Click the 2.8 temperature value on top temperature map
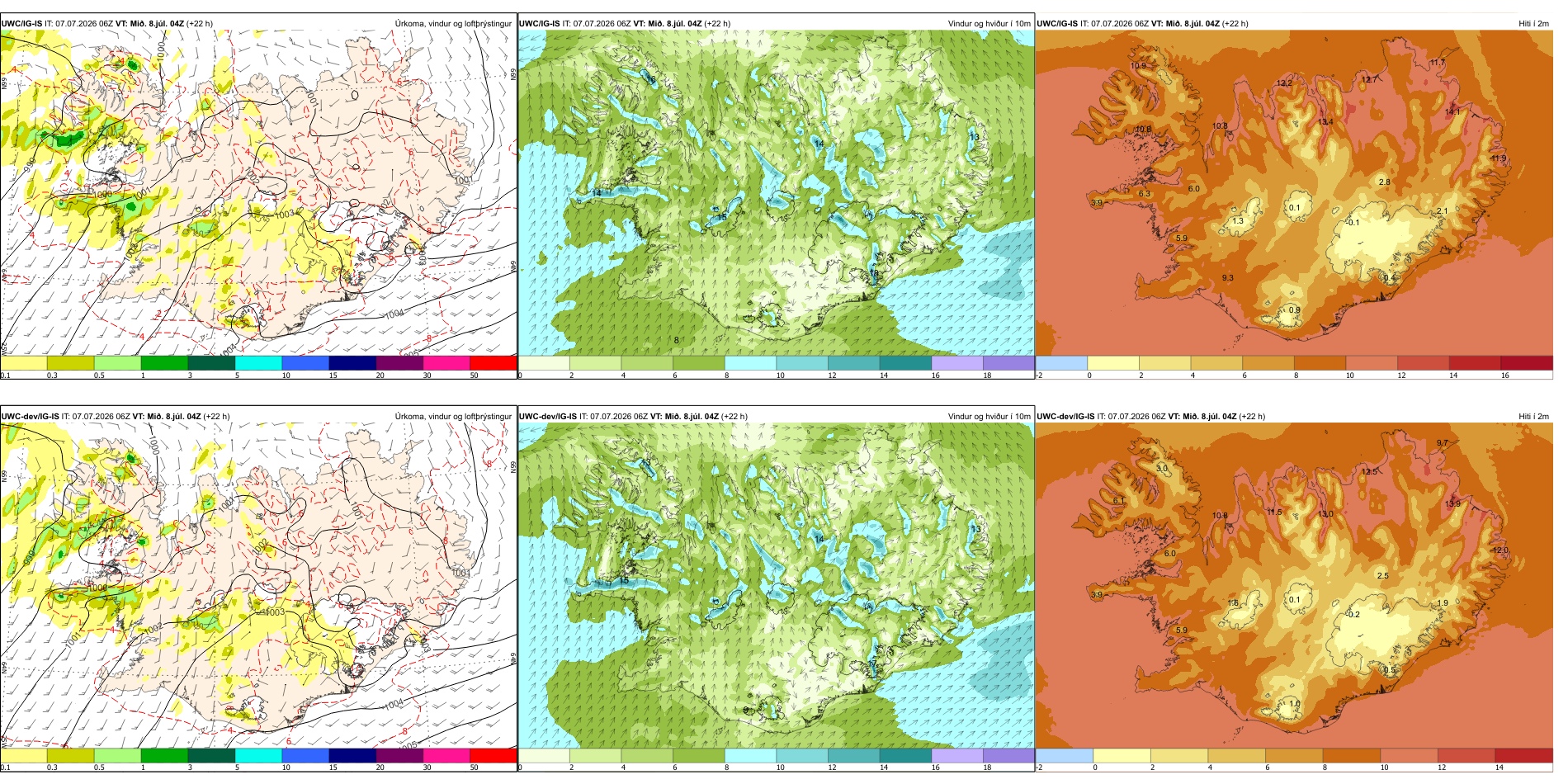Viewport: 1568px width, 784px height. click(x=1384, y=182)
